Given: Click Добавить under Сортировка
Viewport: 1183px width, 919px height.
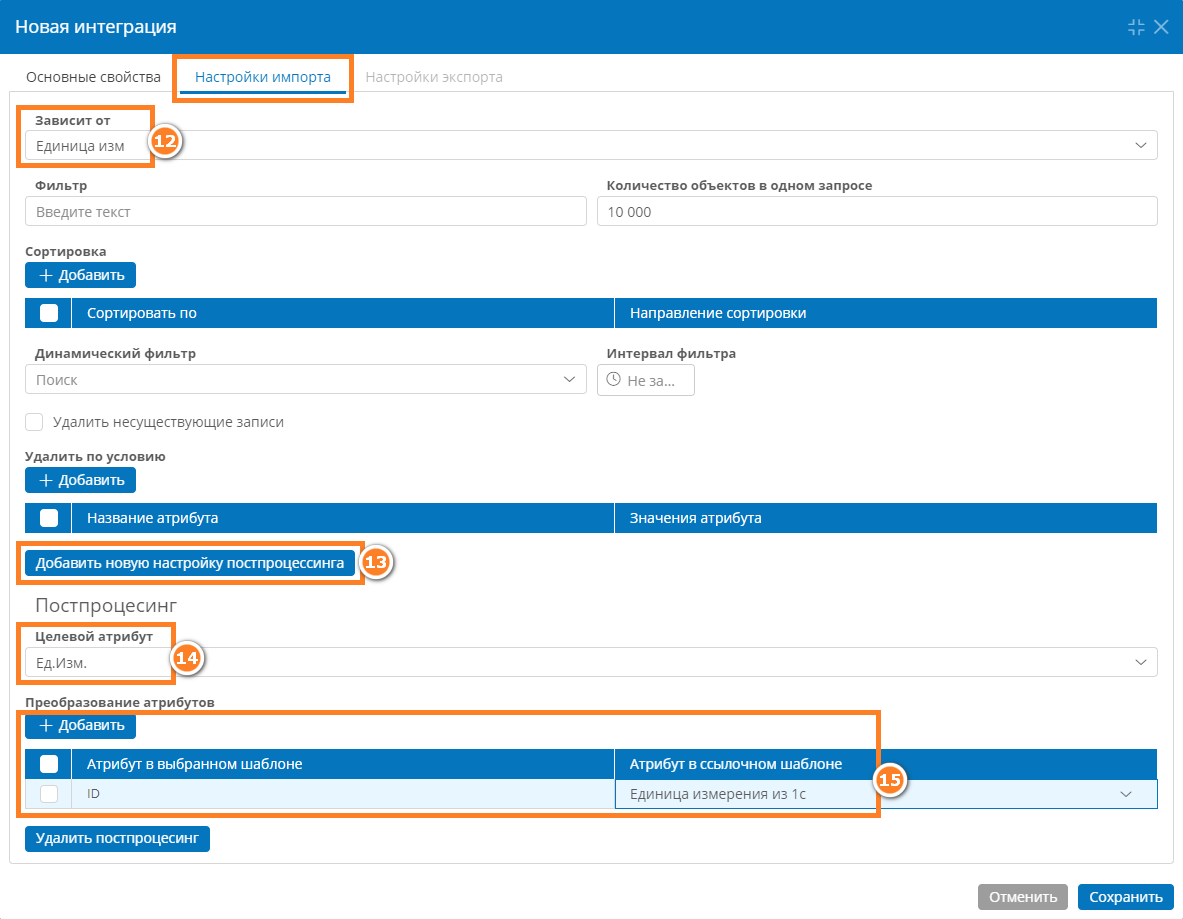Looking at the screenshot, I should [81, 275].
